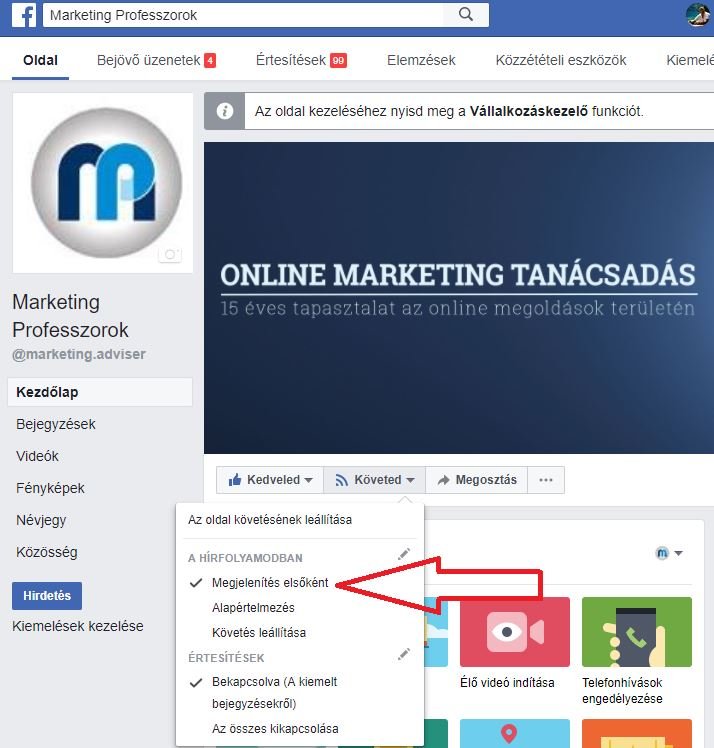
Task: Select Bekapcsolva (A kiemelt bejegyzésekről) notifications
Action: pyautogui.click(x=274, y=693)
